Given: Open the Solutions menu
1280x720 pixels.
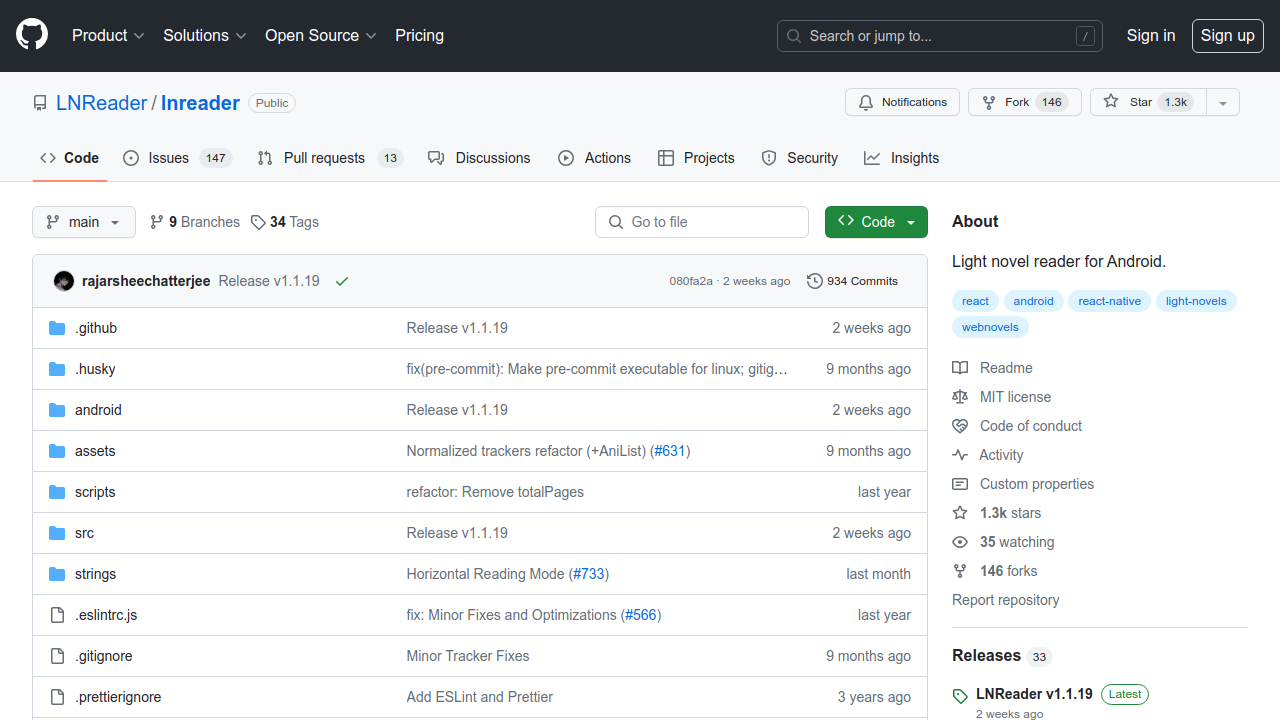Looking at the screenshot, I should pos(204,36).
